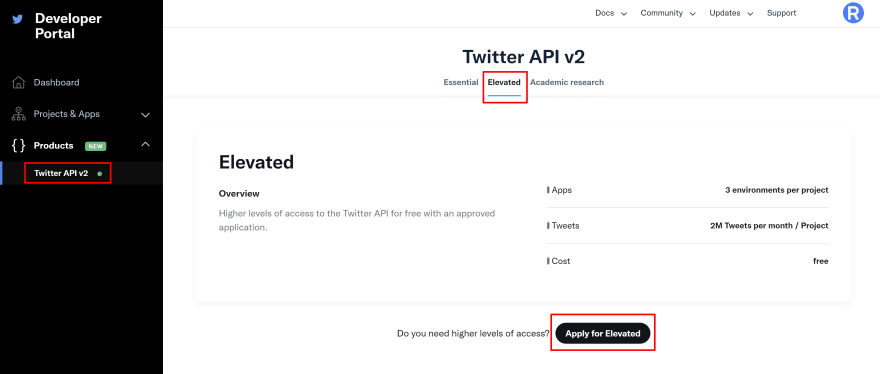Open the Updates menu

tap(725, 13)
